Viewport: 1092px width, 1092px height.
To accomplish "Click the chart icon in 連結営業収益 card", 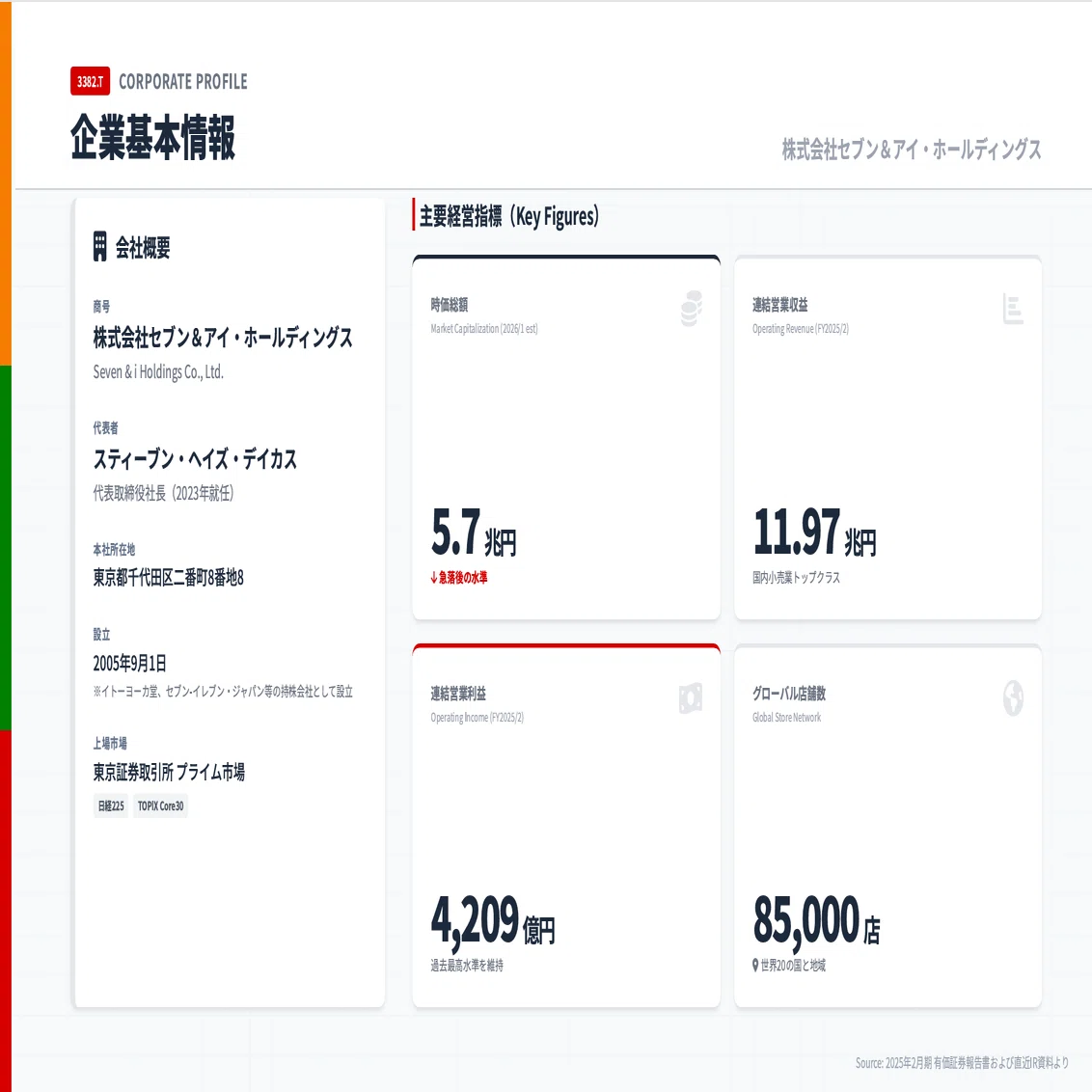I will [1013, 309].
